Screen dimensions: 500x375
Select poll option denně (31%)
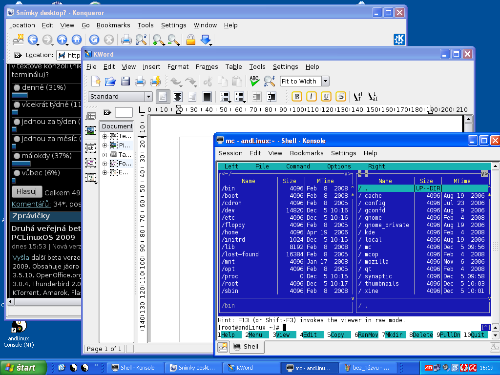[x=17, y=88]
